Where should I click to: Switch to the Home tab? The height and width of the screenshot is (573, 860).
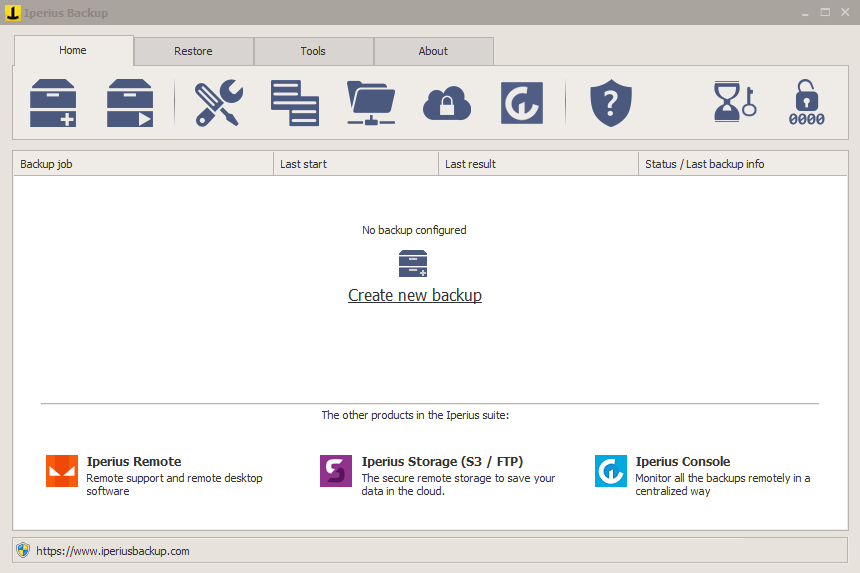coord(73,50)
